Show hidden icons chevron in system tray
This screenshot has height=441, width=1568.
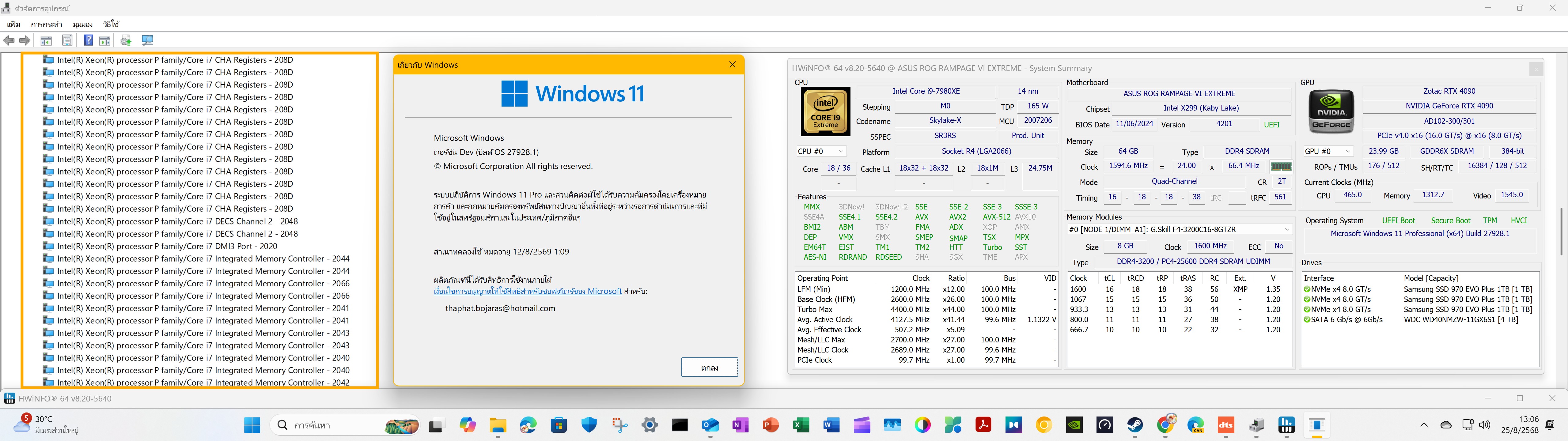(x=1423, y=424)
